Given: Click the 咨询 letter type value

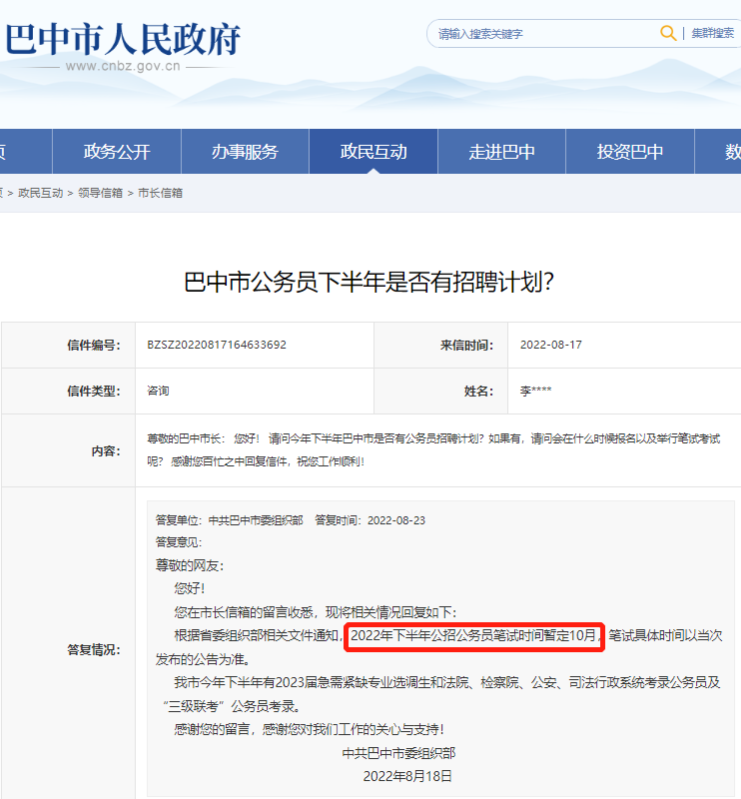Looking at the screenshot, I should click(158, 391).
